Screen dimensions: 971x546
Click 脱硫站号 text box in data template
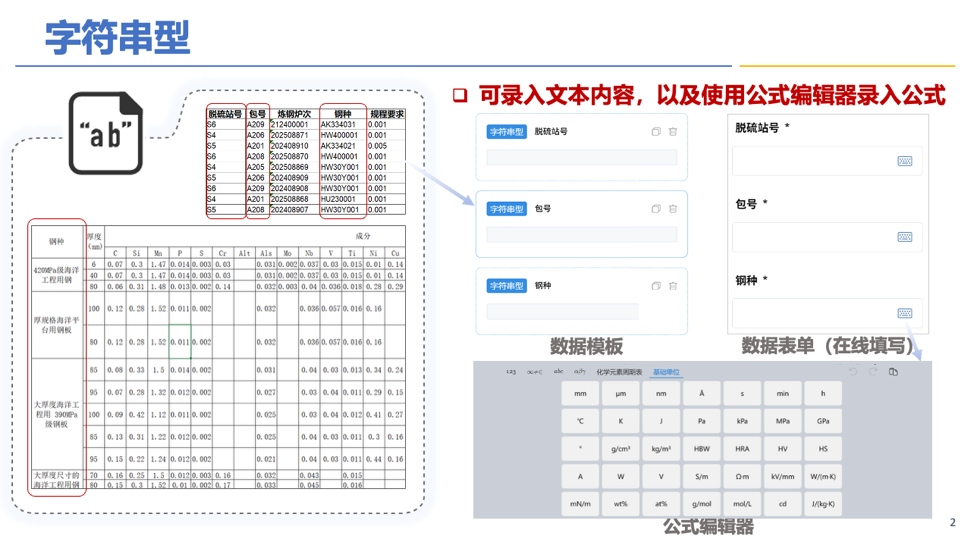(x=581, y=157)
